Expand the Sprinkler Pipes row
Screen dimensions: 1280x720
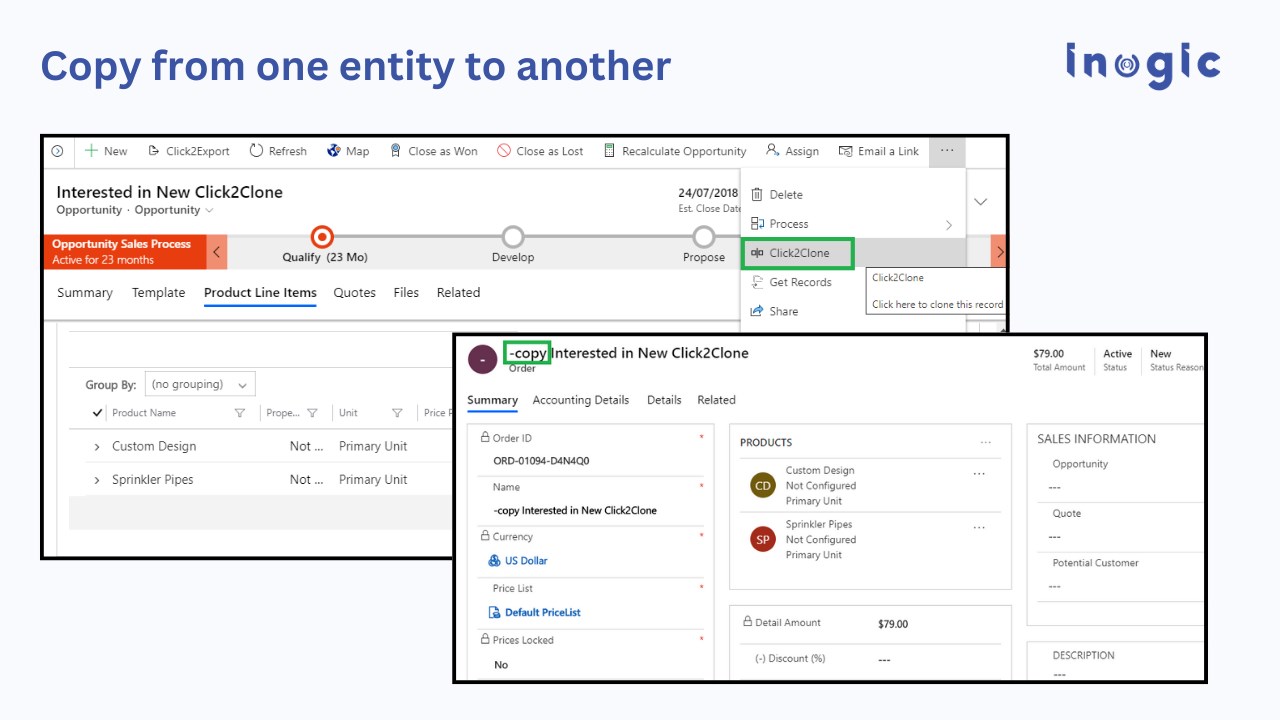point(97,480)
